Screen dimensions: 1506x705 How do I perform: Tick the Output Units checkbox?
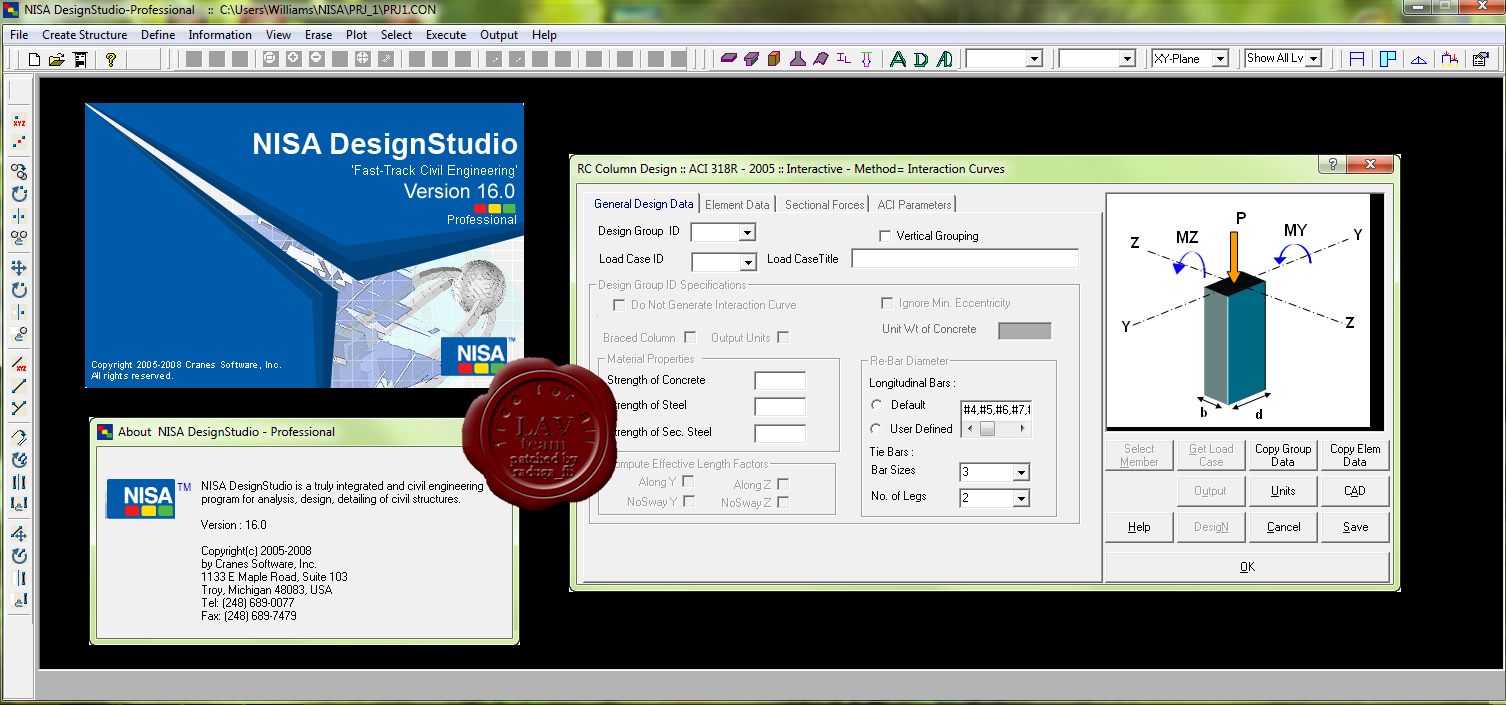783,337
